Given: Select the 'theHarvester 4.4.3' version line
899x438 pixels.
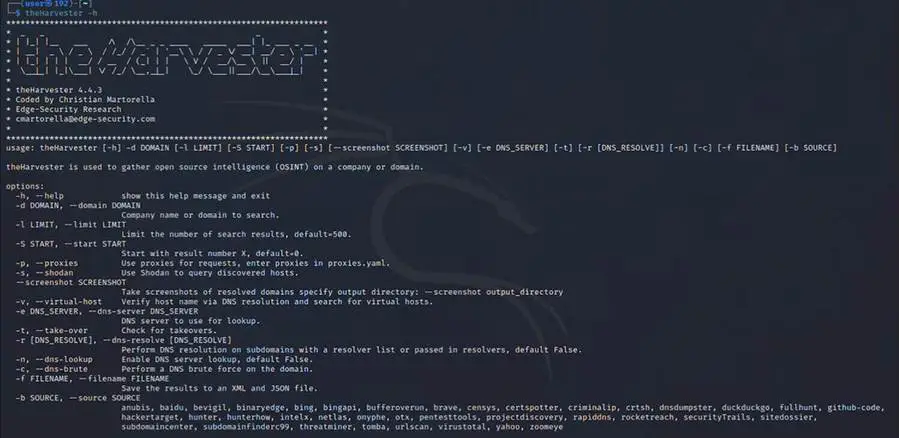Looking at the screenshot, I should (58, 90).
